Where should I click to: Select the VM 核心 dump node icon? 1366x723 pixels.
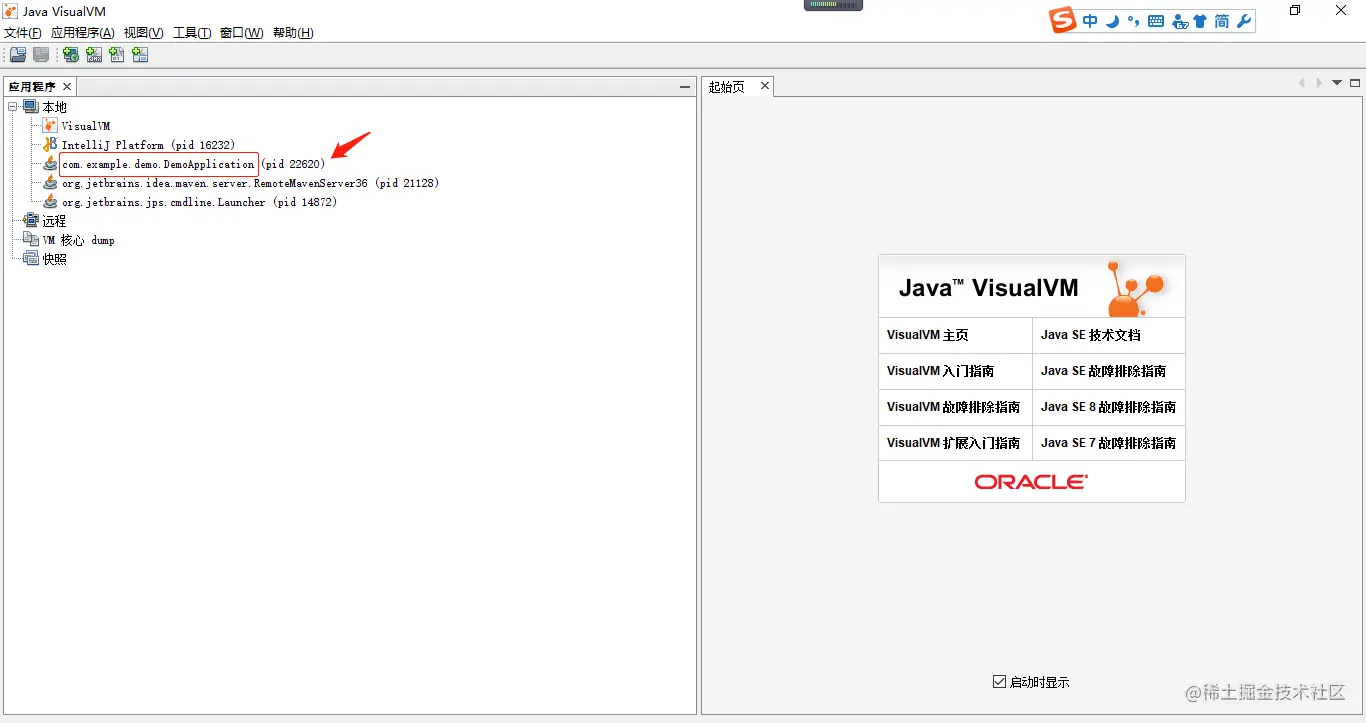[x=31, y=240]
